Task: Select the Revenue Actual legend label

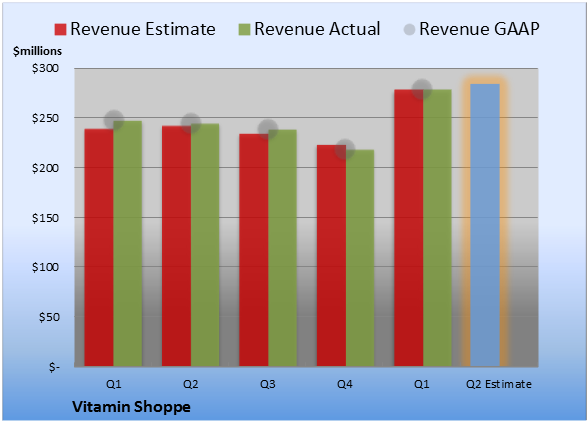Action: pyautogui.click(x=317, y=29)
